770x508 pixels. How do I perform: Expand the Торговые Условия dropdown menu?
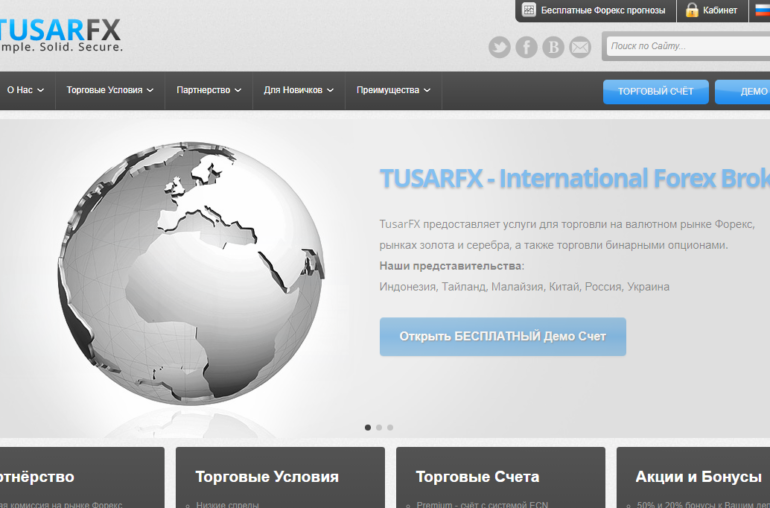pos(110,90)
